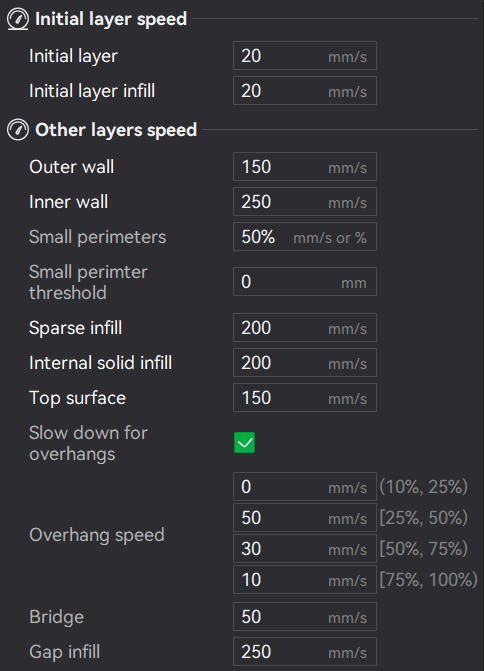Edit the Sparse infill speed value
This screenshot has width=484, height=671.
(305, 328)
